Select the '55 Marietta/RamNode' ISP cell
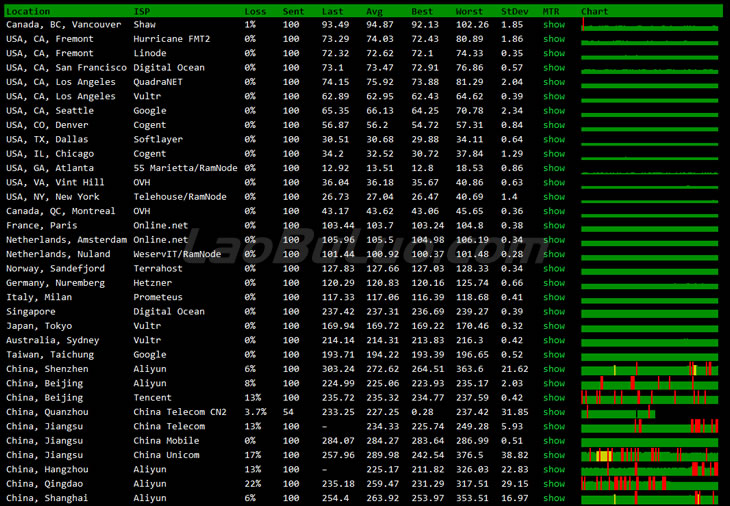The width and height of the screenshot is (730, 506). [x=185, y=168]
